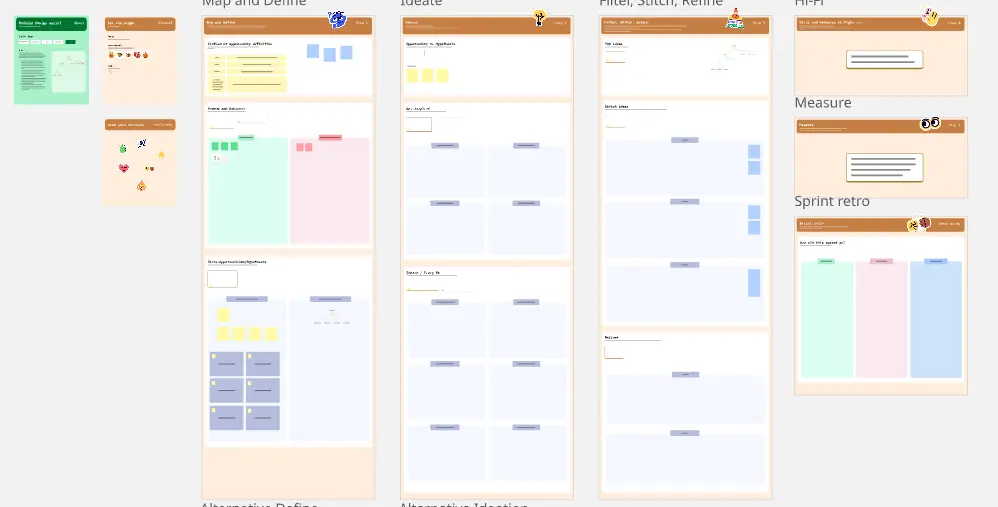The height and width of the screenshot is (507, 998).
Task: Click the pink column in Sprint retro
Action: (x=880, y=319)
